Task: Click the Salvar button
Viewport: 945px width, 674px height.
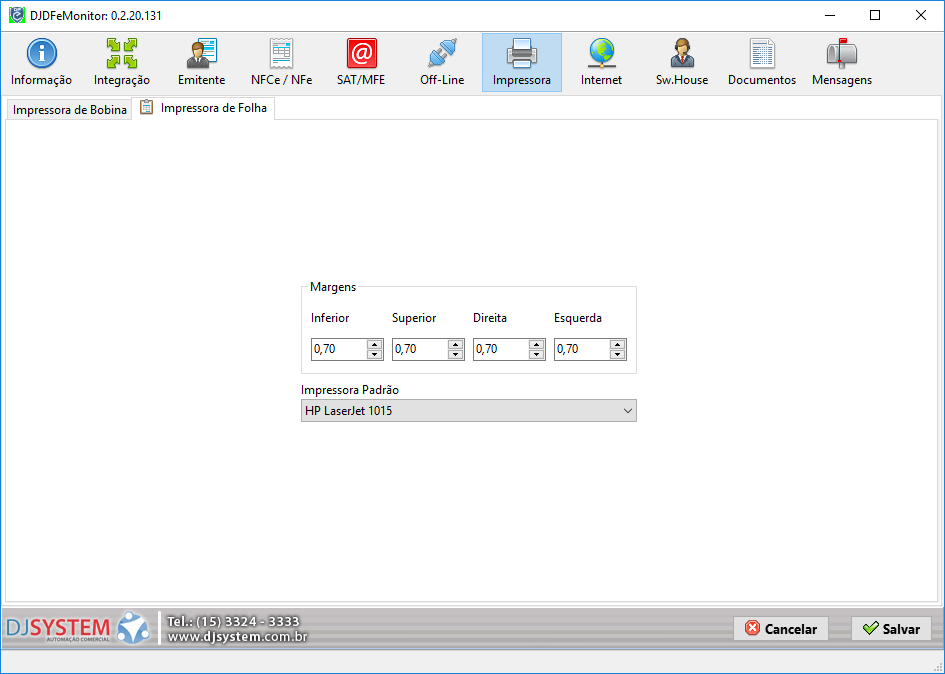Action: 891,629
